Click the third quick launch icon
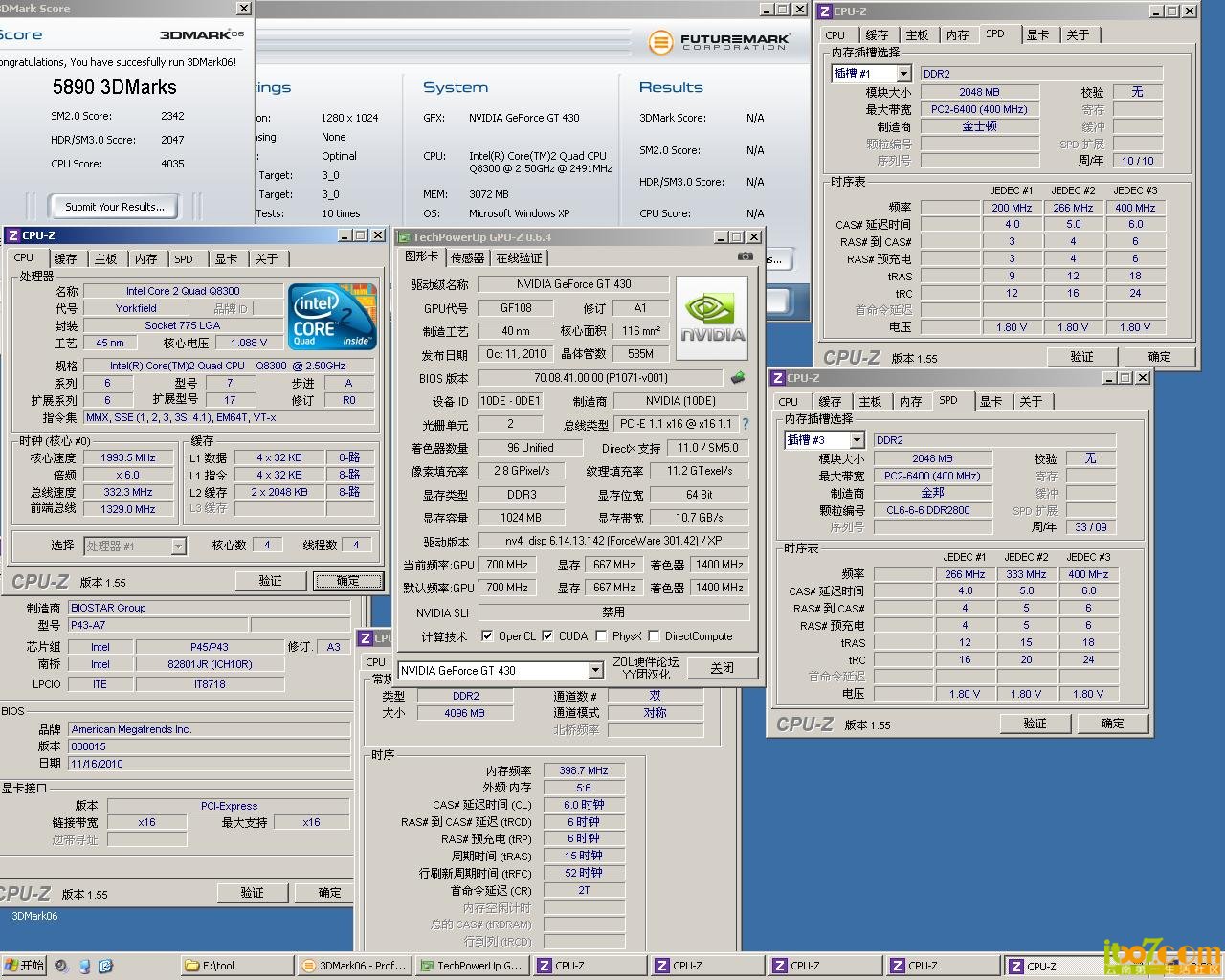The height and width of the screenshot is (980, 1225). [105, 966]
